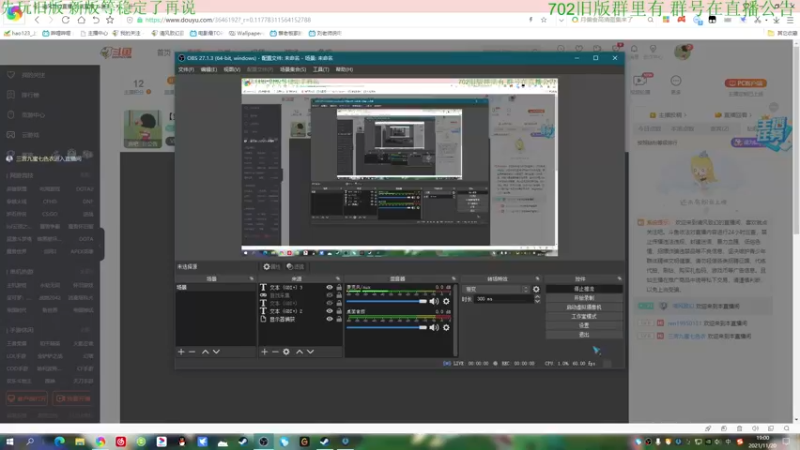The image size is (800, 450).
Task: Add a new source with the plus icon
Action: click(264, 352)
